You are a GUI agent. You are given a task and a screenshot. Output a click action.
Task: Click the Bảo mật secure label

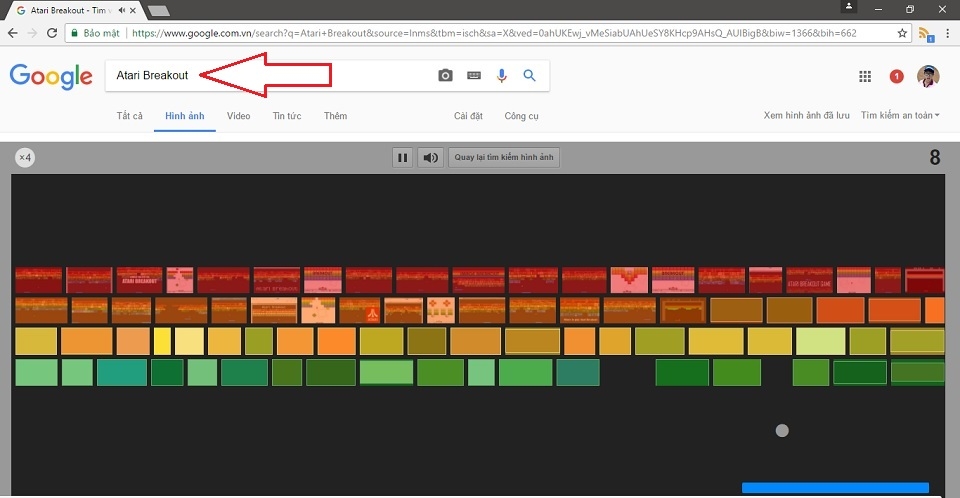[x=102, y=33]
